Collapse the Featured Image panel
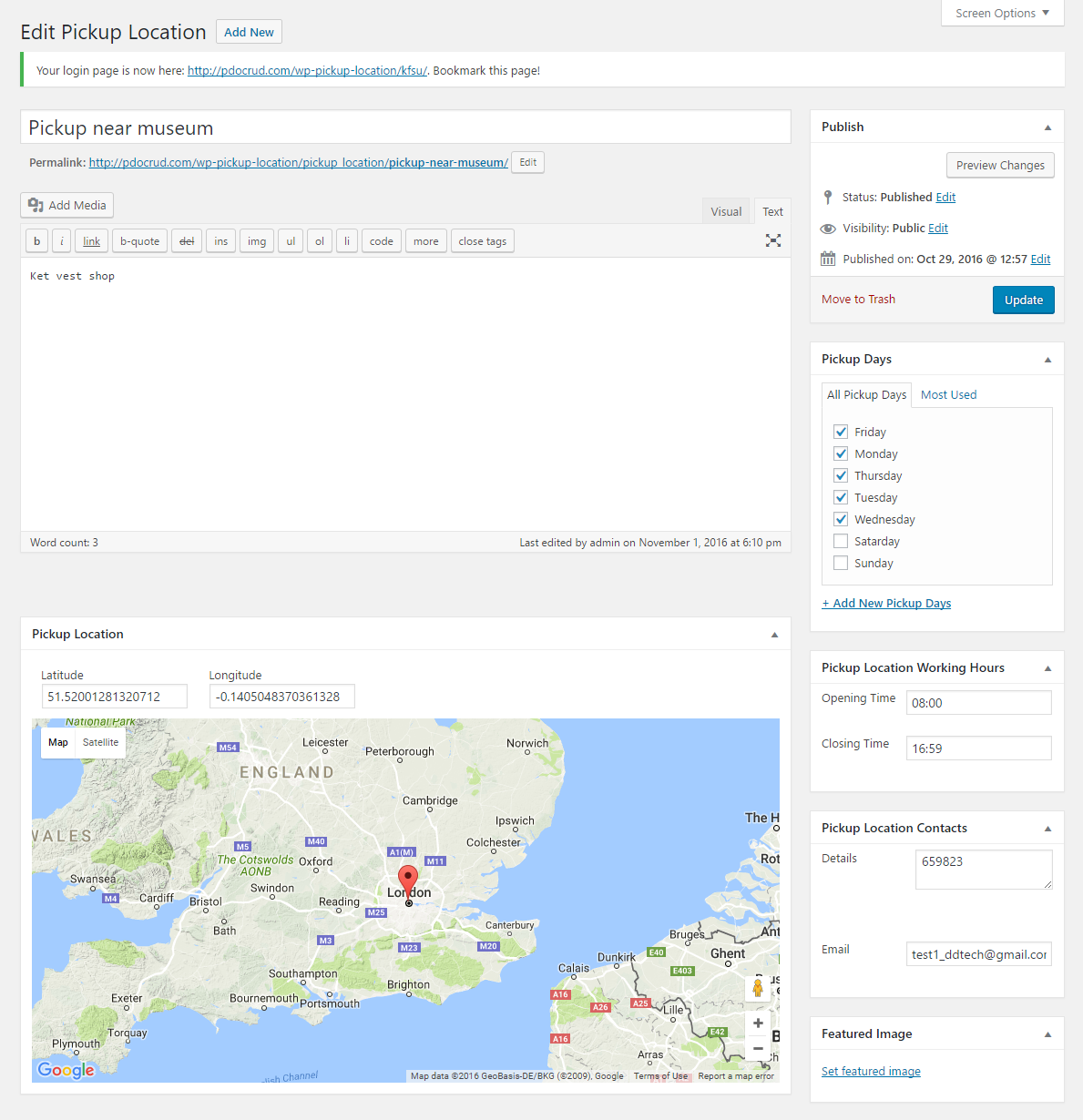This screenshot has width=1083, height=1120. tap(1047, 1034)
